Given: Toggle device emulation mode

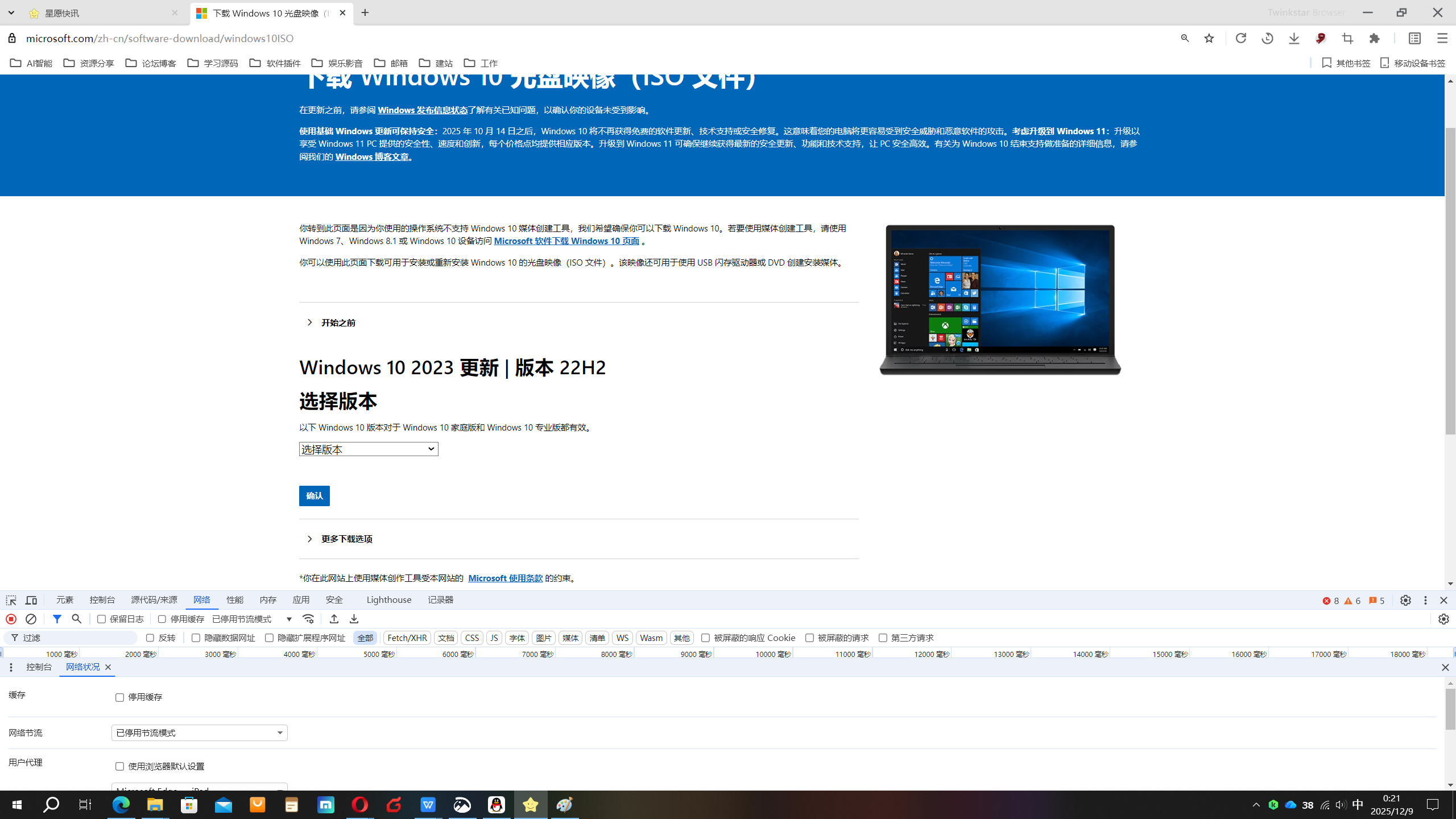Looking at the screenshot, I should pos(31,599).
